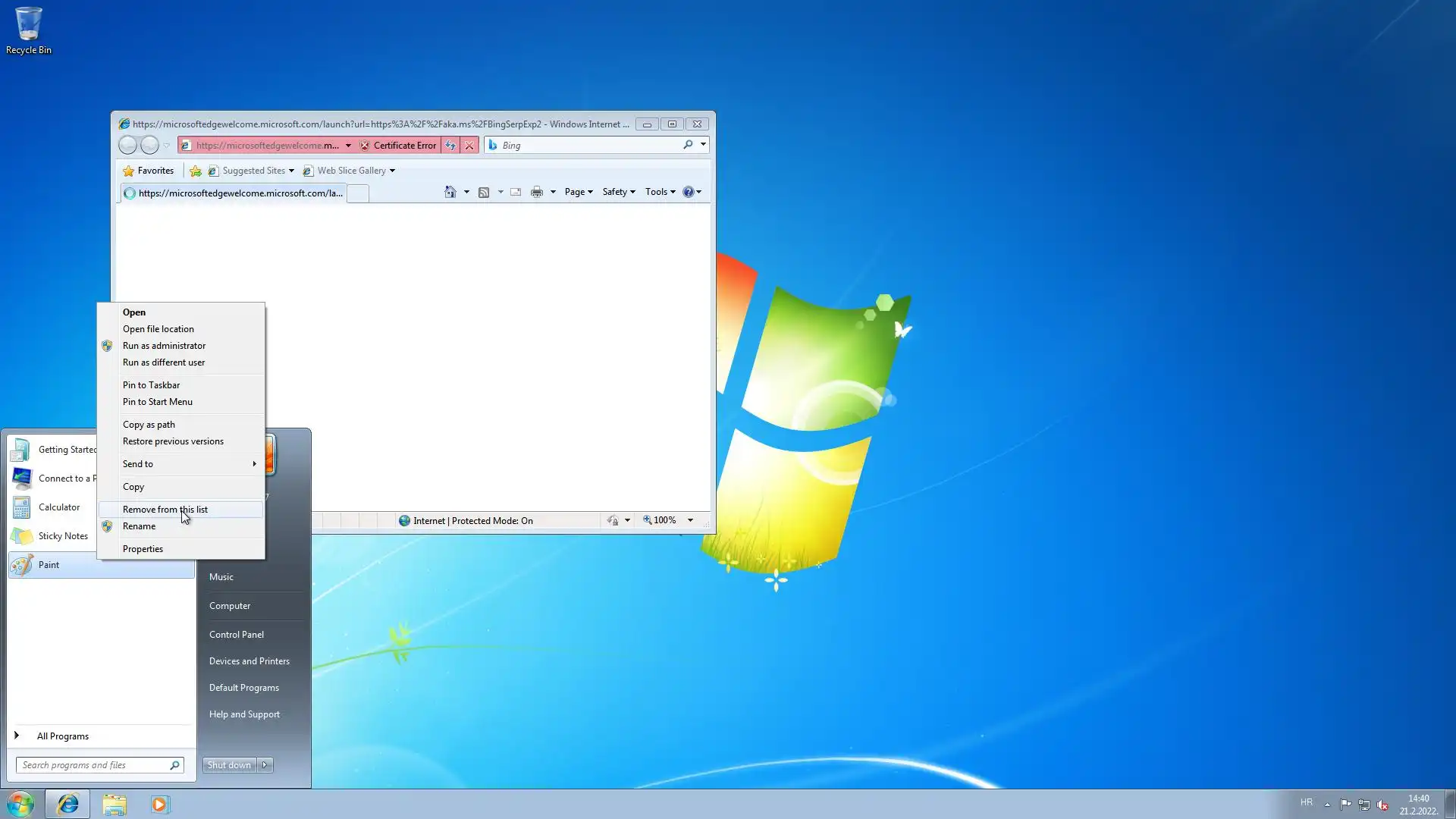Viewport: 1456px width, 819px height.
Task: Click the Add to Favorites Bar star icon
Action: 196,171
